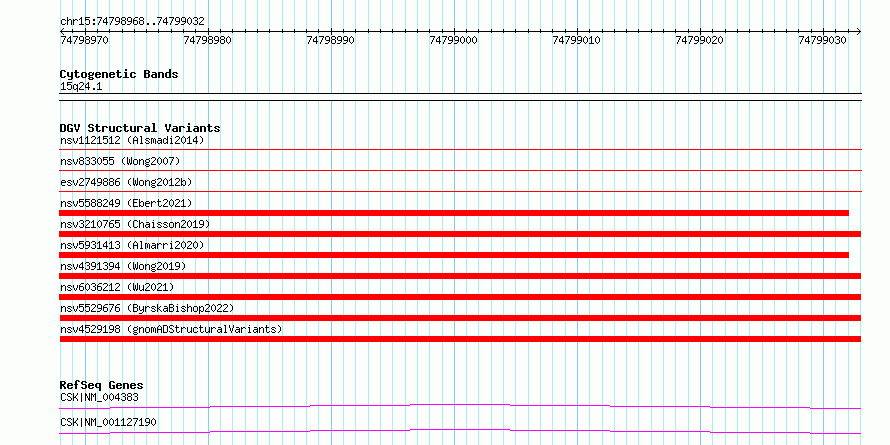Click the magenta line of CSK|NM_001127190

pos(460,429)
